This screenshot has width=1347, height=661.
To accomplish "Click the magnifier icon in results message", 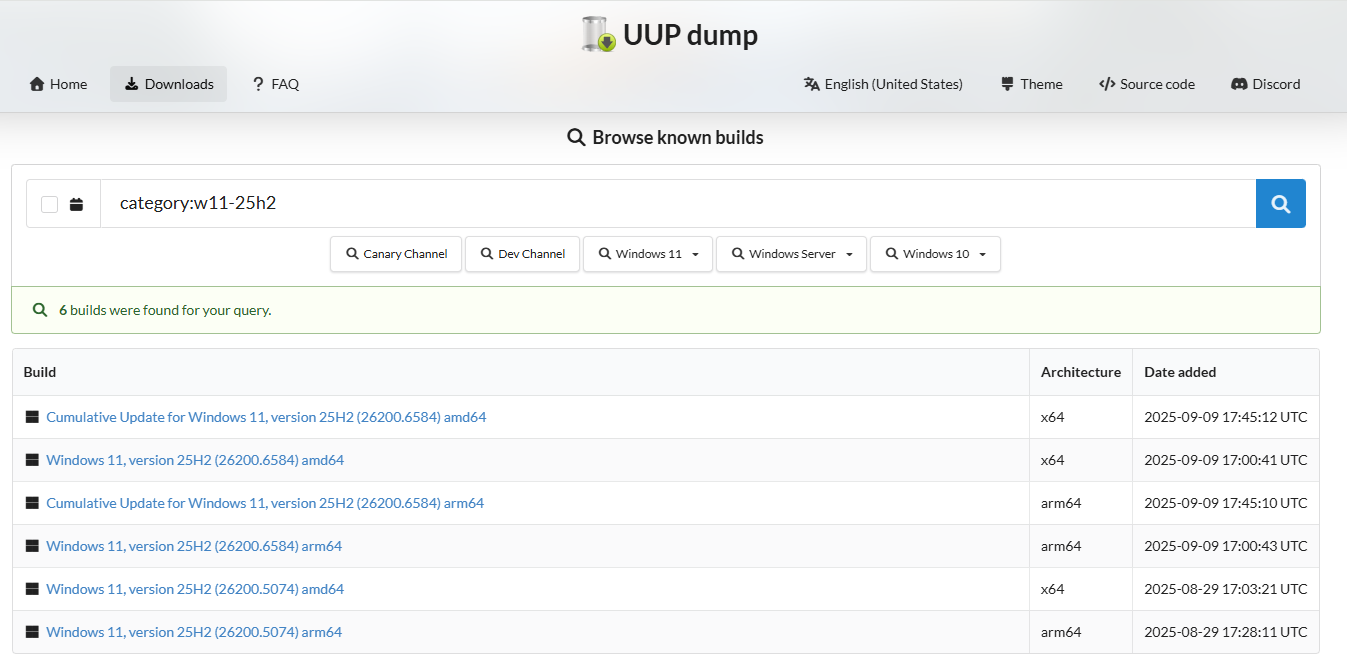I will pyautogui.click(x=40, y=310).
